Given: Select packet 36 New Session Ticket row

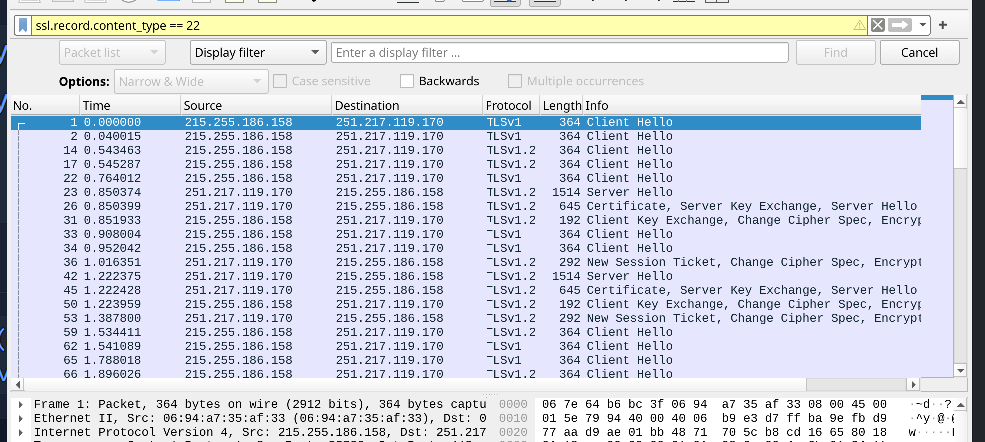Looking at the screenshot, I should click(466, 262).
